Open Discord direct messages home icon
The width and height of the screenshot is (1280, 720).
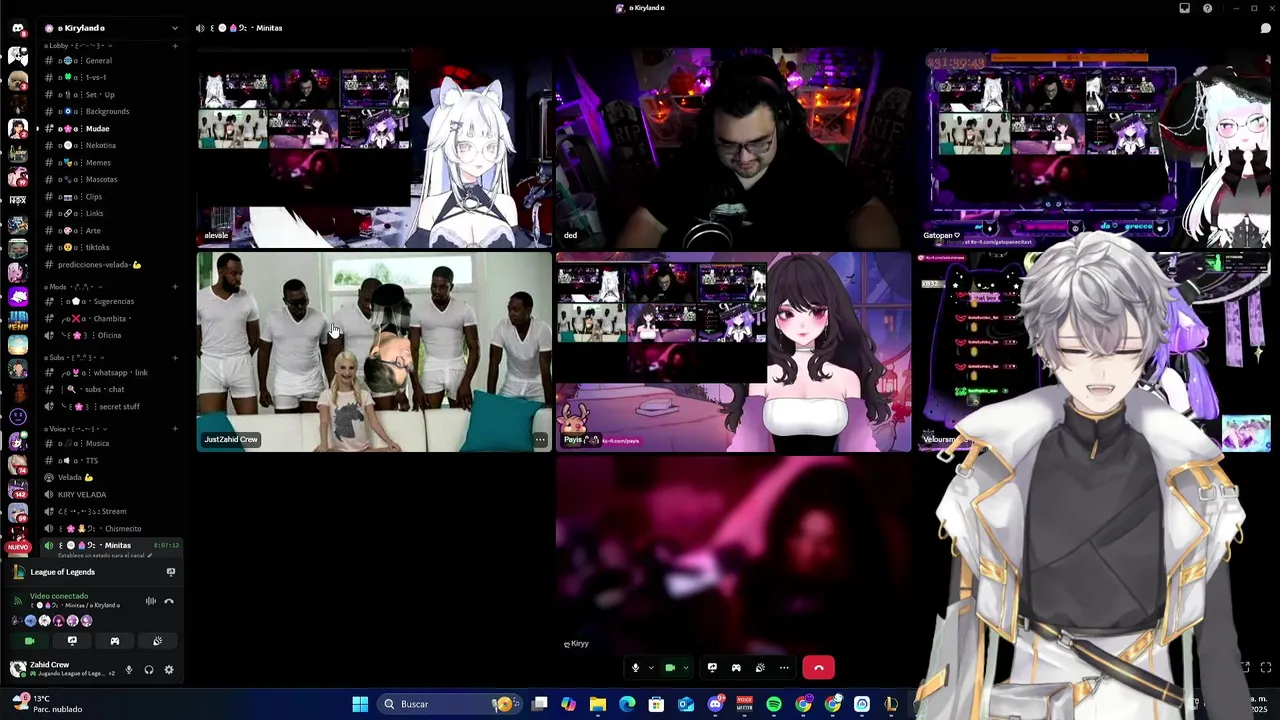pos(17,28)
